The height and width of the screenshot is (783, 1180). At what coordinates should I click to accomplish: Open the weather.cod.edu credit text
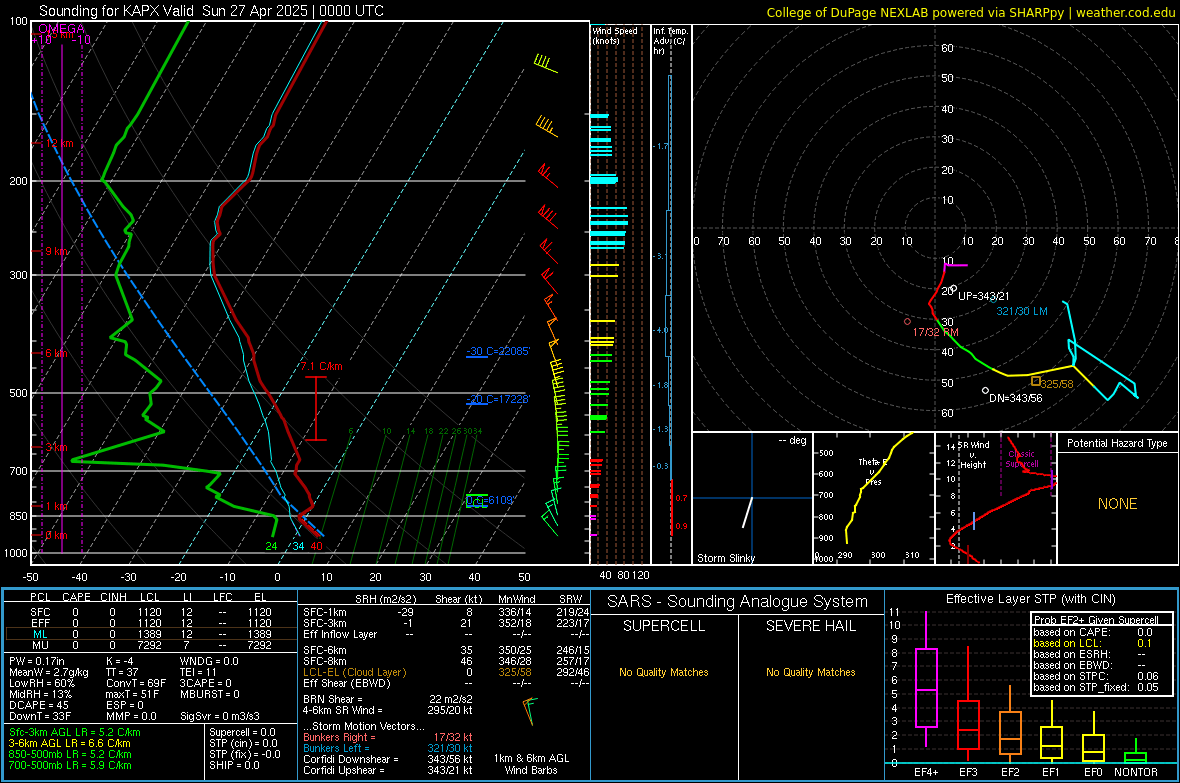point(1126,12)
